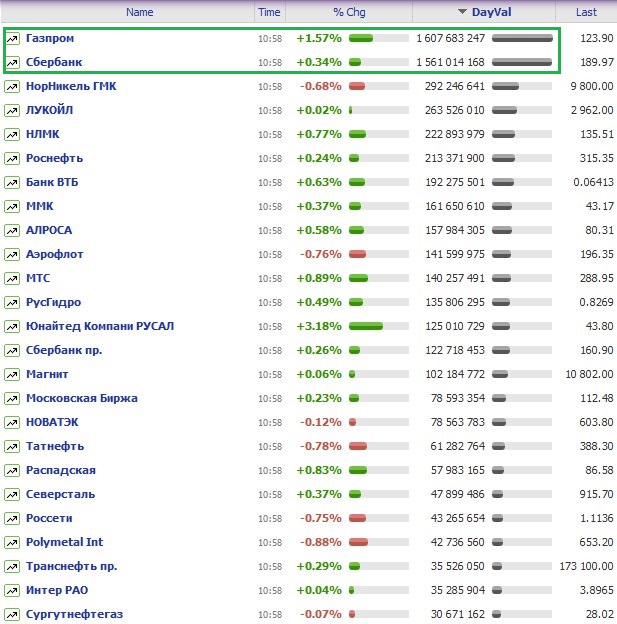This screenshot has height=624, width=617.
Task: Click the Last column header
Action: tap(585, 12)
